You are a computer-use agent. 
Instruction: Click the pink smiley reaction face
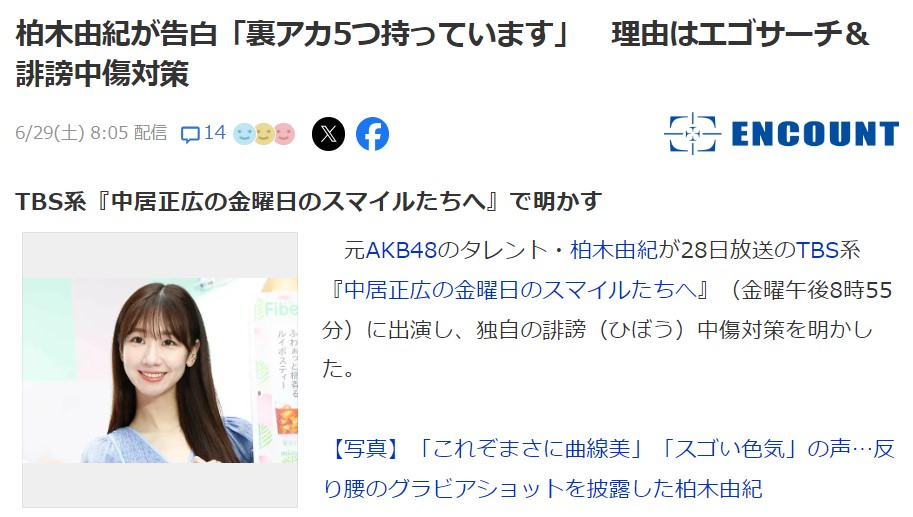click(284, 134)
